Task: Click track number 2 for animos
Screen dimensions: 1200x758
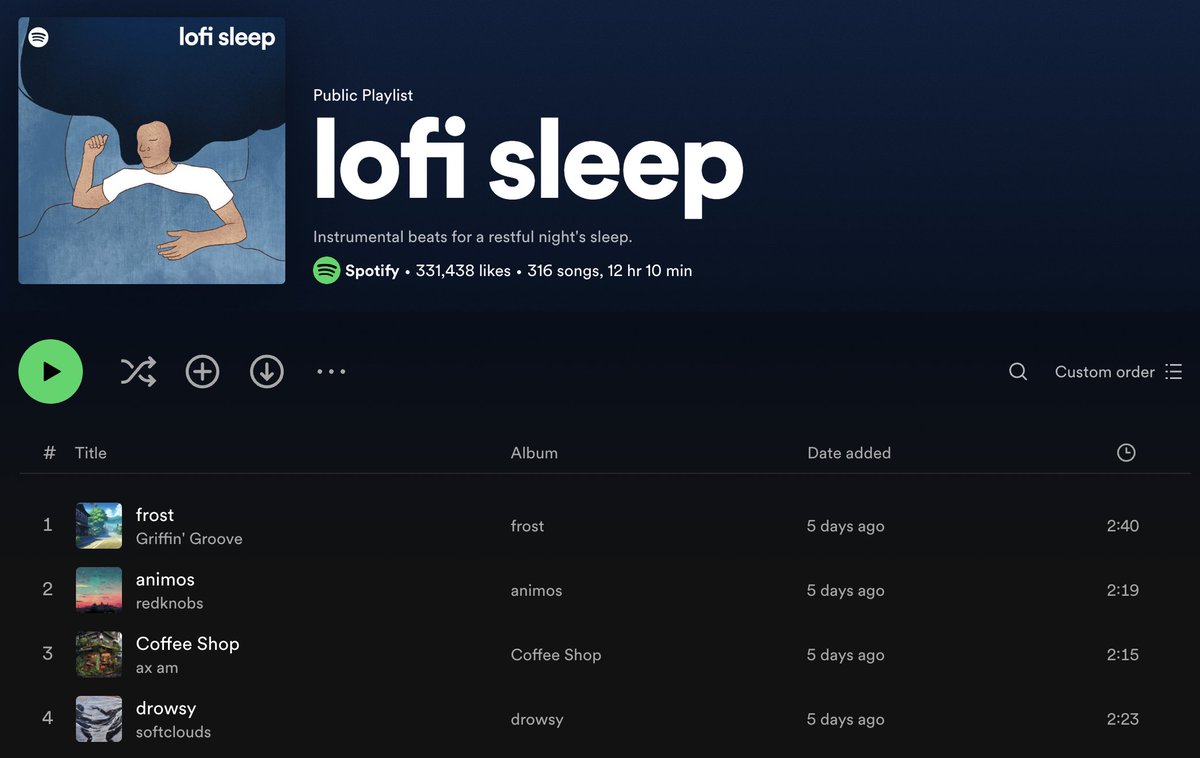Action: (47, 589)
